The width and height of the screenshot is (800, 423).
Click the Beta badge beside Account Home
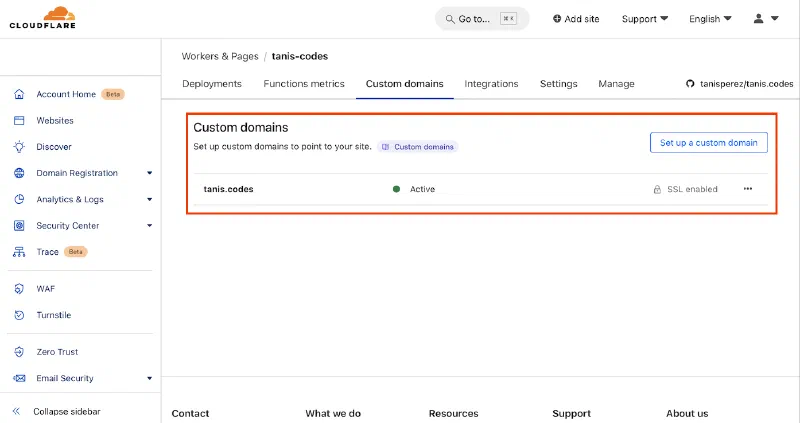[113, 94]
